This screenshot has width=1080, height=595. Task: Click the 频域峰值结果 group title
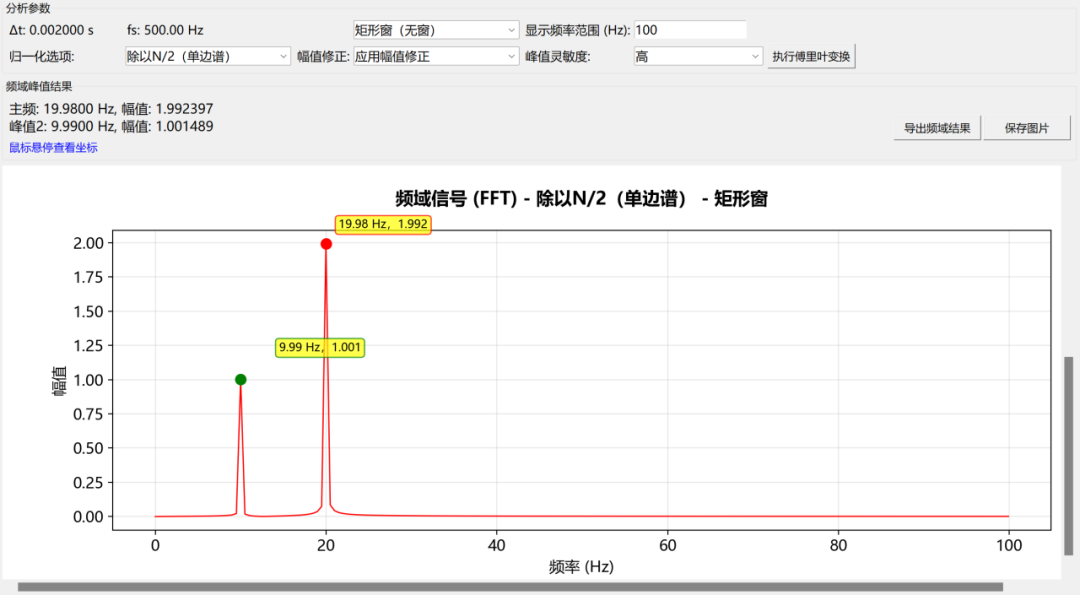pyautogui.click(x=39, y=86)
